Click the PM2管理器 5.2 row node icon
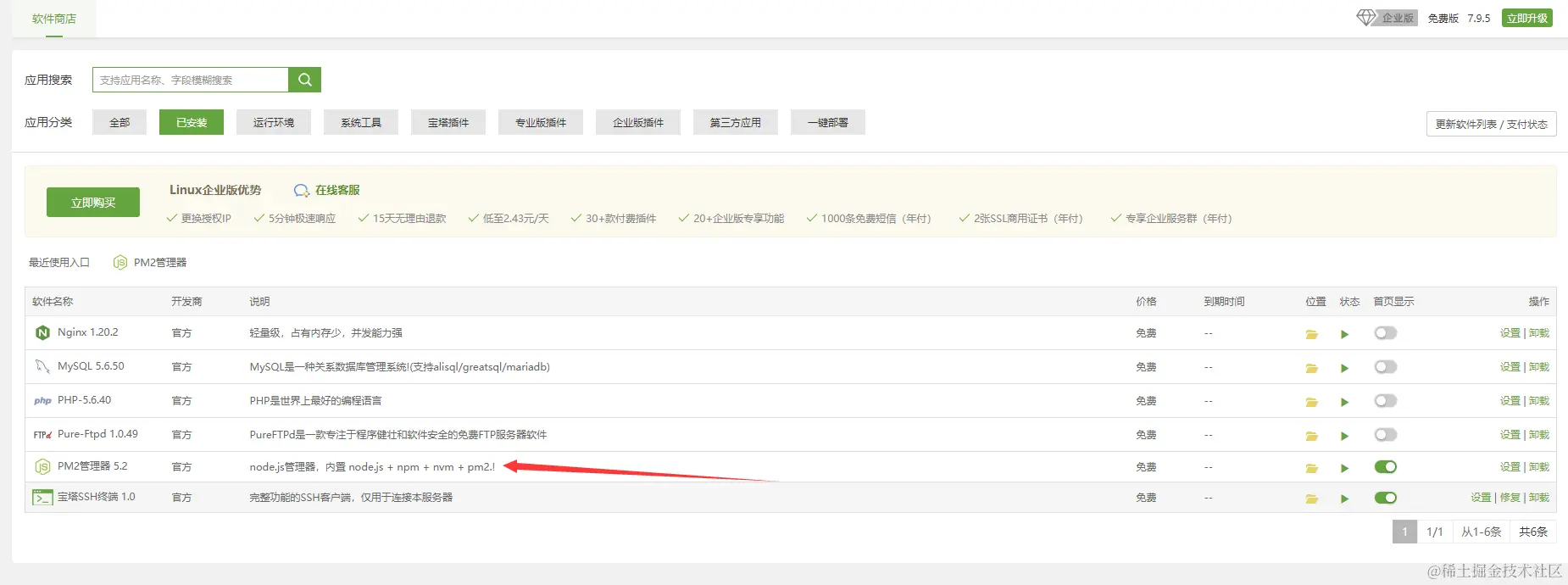This screenshot has width=1568, height=585. (42, 466)
